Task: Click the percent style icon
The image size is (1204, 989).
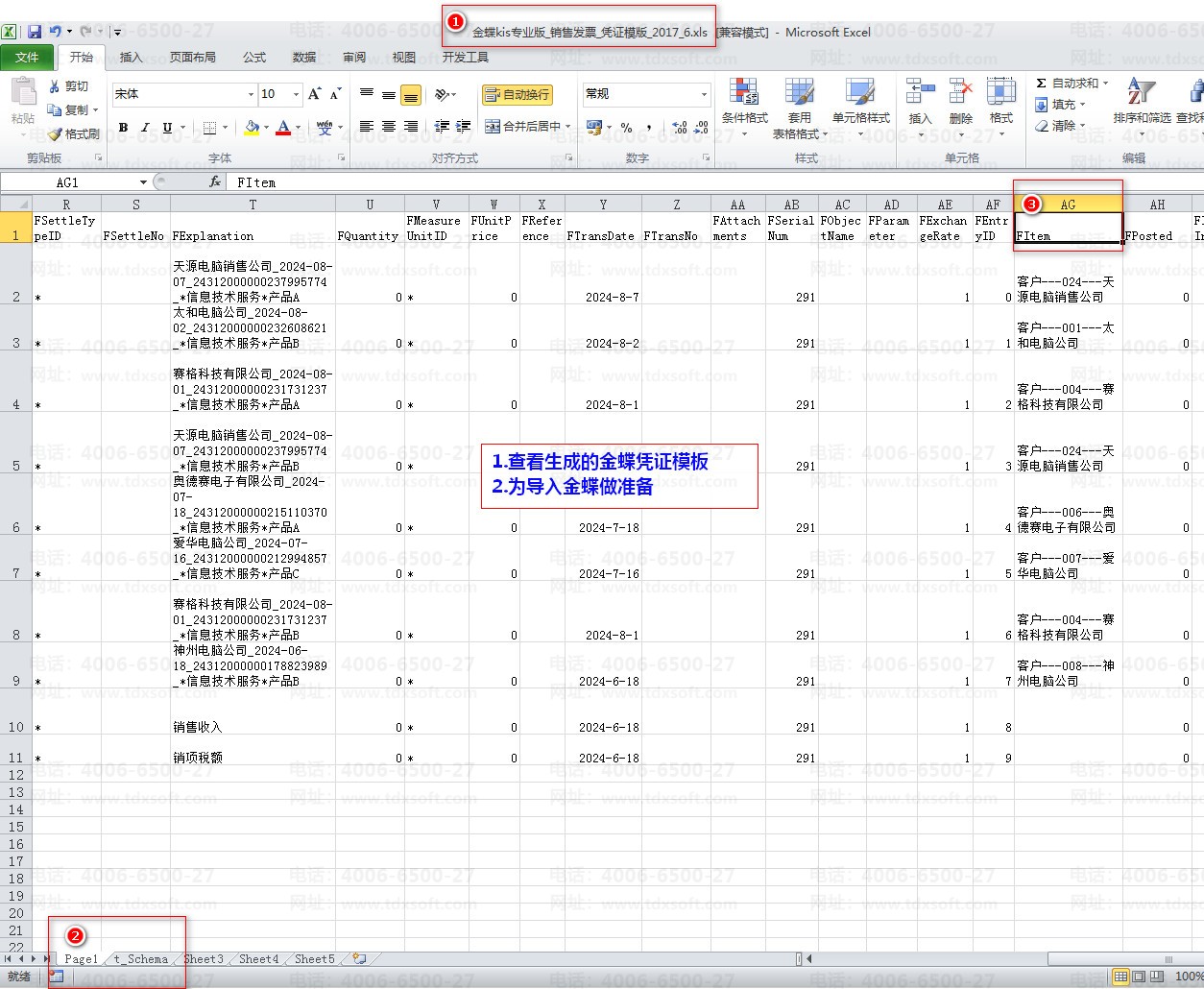Action: [x=626, y=127]
